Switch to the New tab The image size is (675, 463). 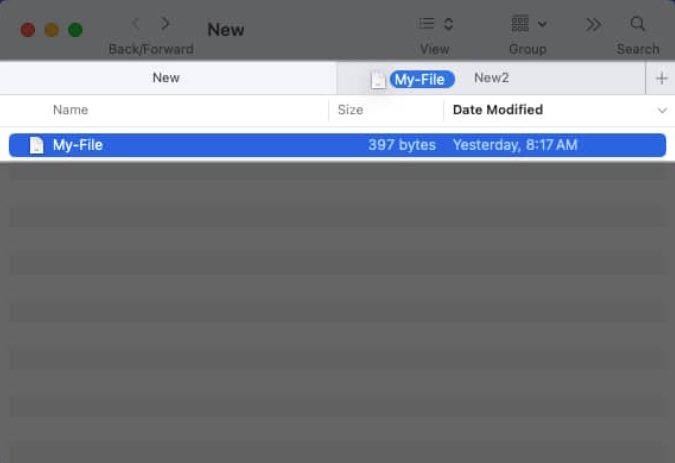(166, 78)
